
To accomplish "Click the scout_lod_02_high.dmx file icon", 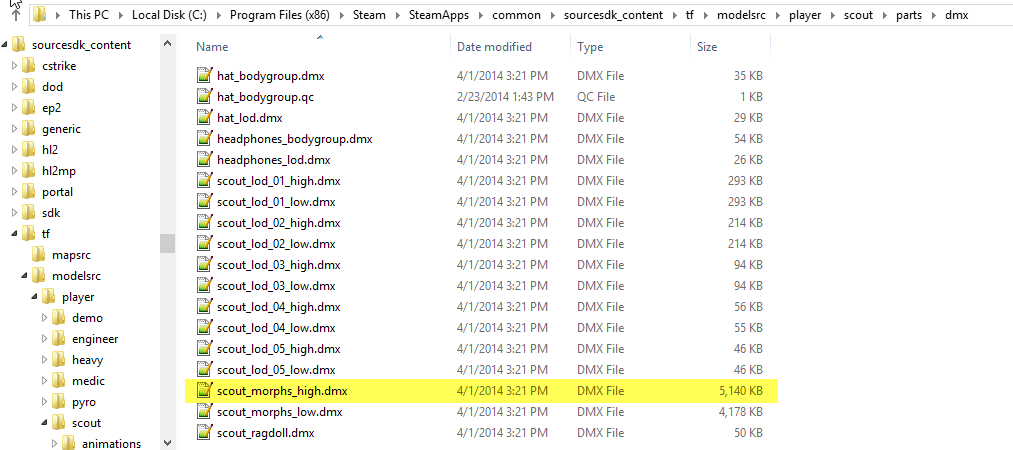I will [x=205, y=223].
